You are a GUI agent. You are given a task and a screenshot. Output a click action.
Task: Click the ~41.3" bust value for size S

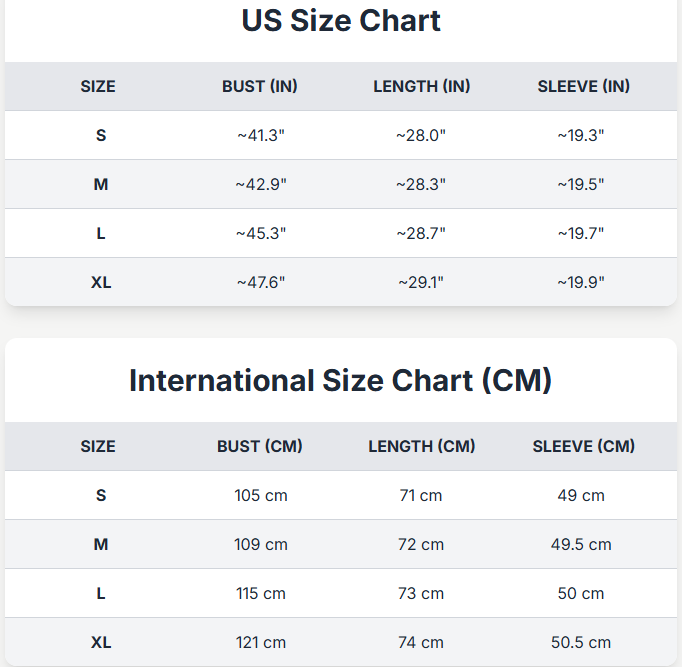tap(261, 135)
